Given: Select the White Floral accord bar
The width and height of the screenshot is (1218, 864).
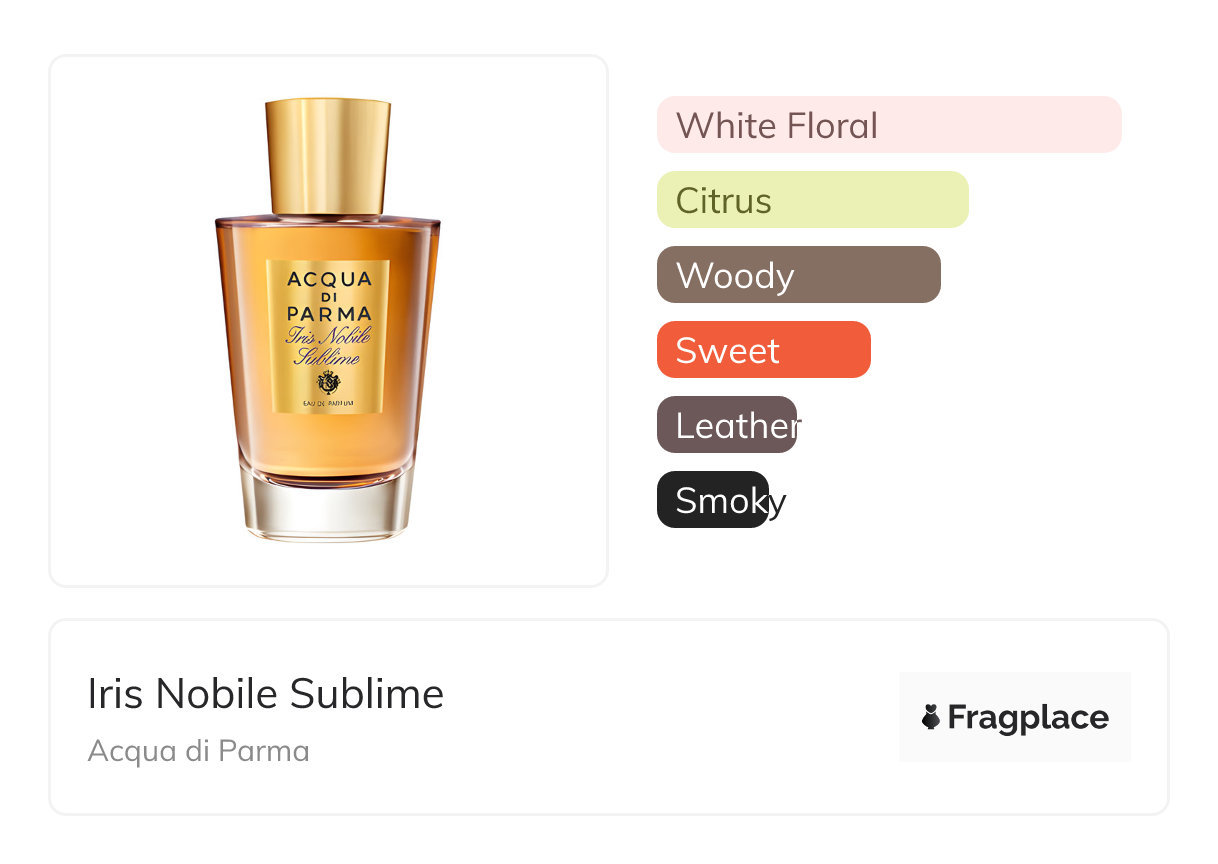Looking at the screenshot, I should [x=889, y=125].
